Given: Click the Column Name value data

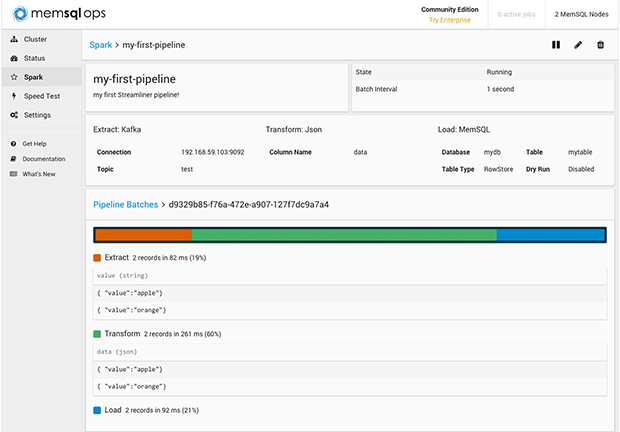Looking at the screenshot, I should coord(360,152).
